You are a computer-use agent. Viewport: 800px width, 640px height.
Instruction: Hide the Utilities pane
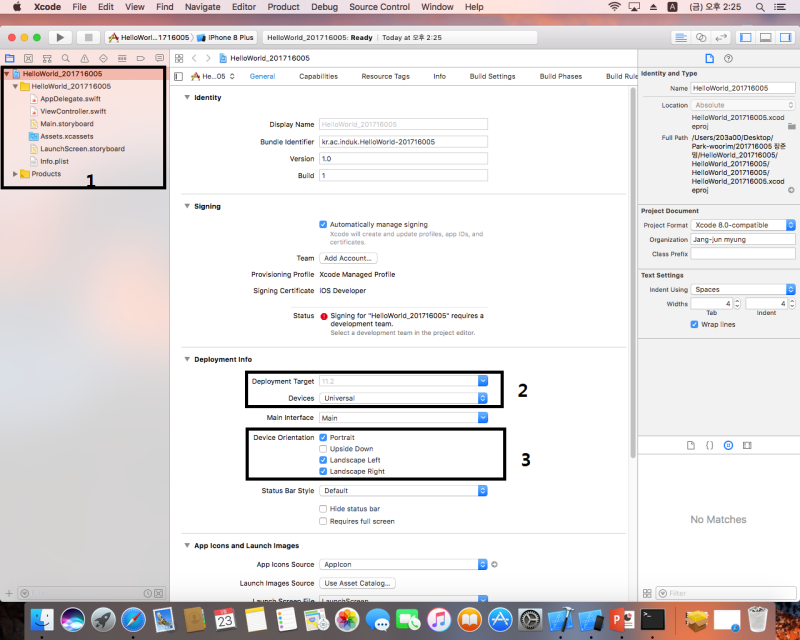click(x=785, y=37)
